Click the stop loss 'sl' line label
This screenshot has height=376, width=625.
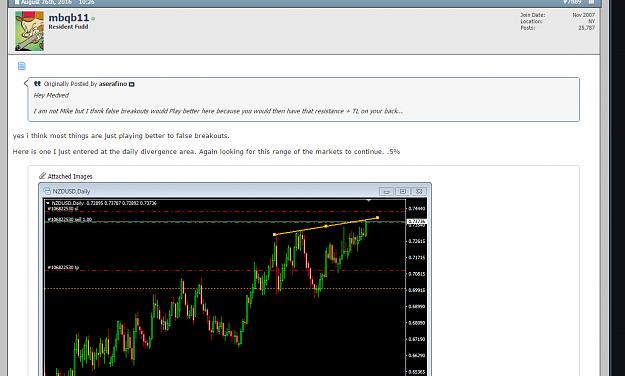point(63,209)
